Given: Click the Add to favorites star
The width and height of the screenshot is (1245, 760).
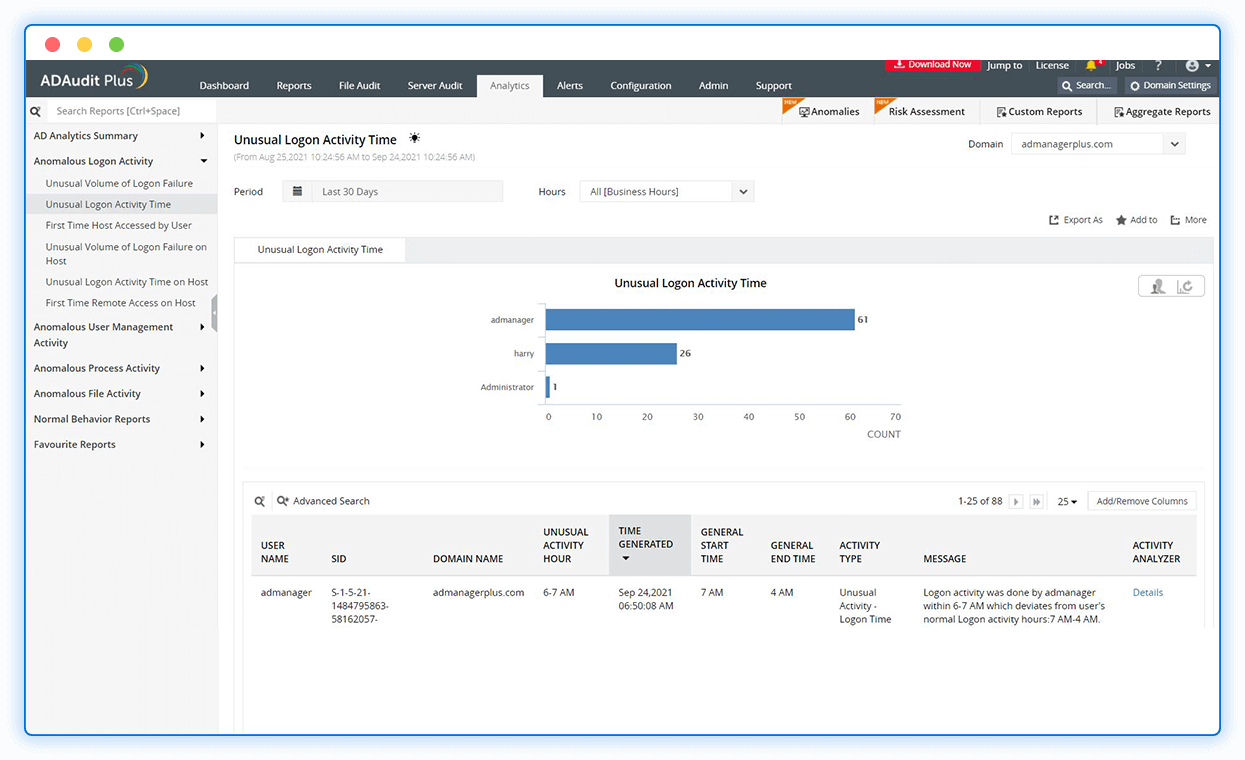Looking at the screenshot, I should (1136, 219).
